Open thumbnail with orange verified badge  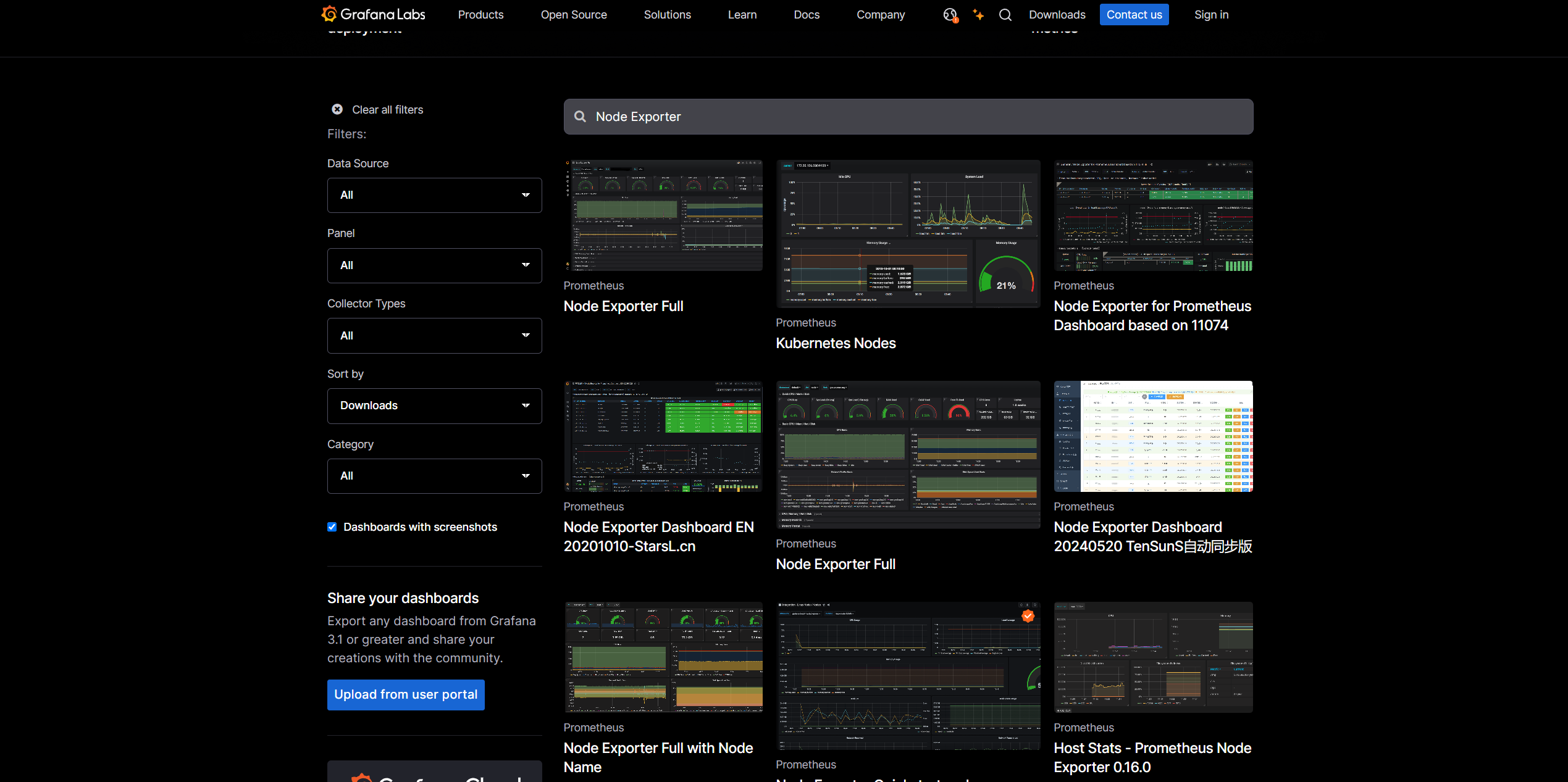coord(908,676)
